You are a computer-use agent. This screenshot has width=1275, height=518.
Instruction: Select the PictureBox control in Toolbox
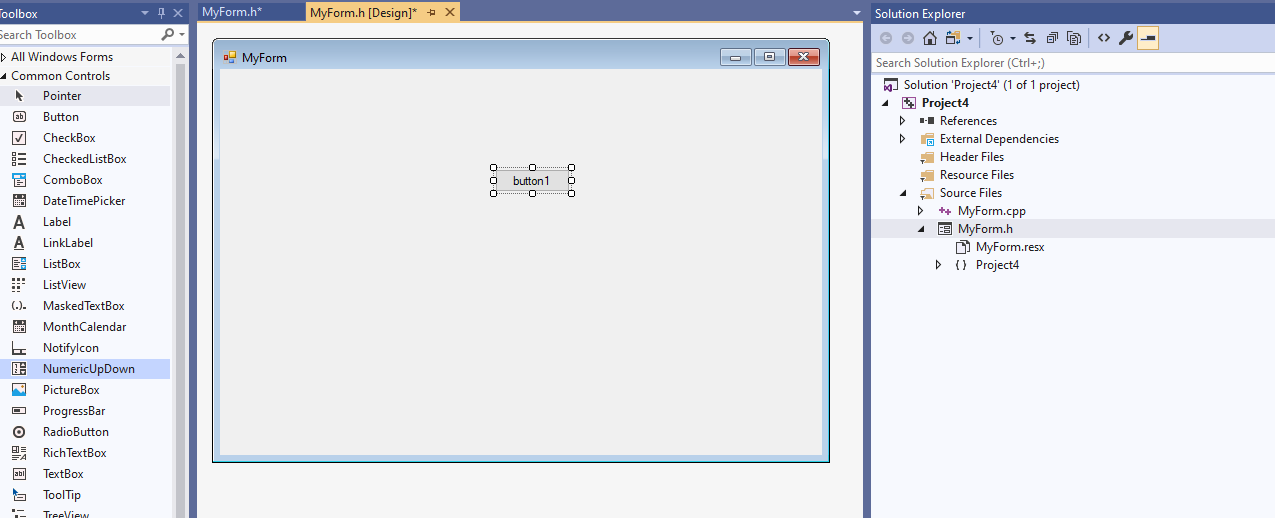[x=70, y=390]
